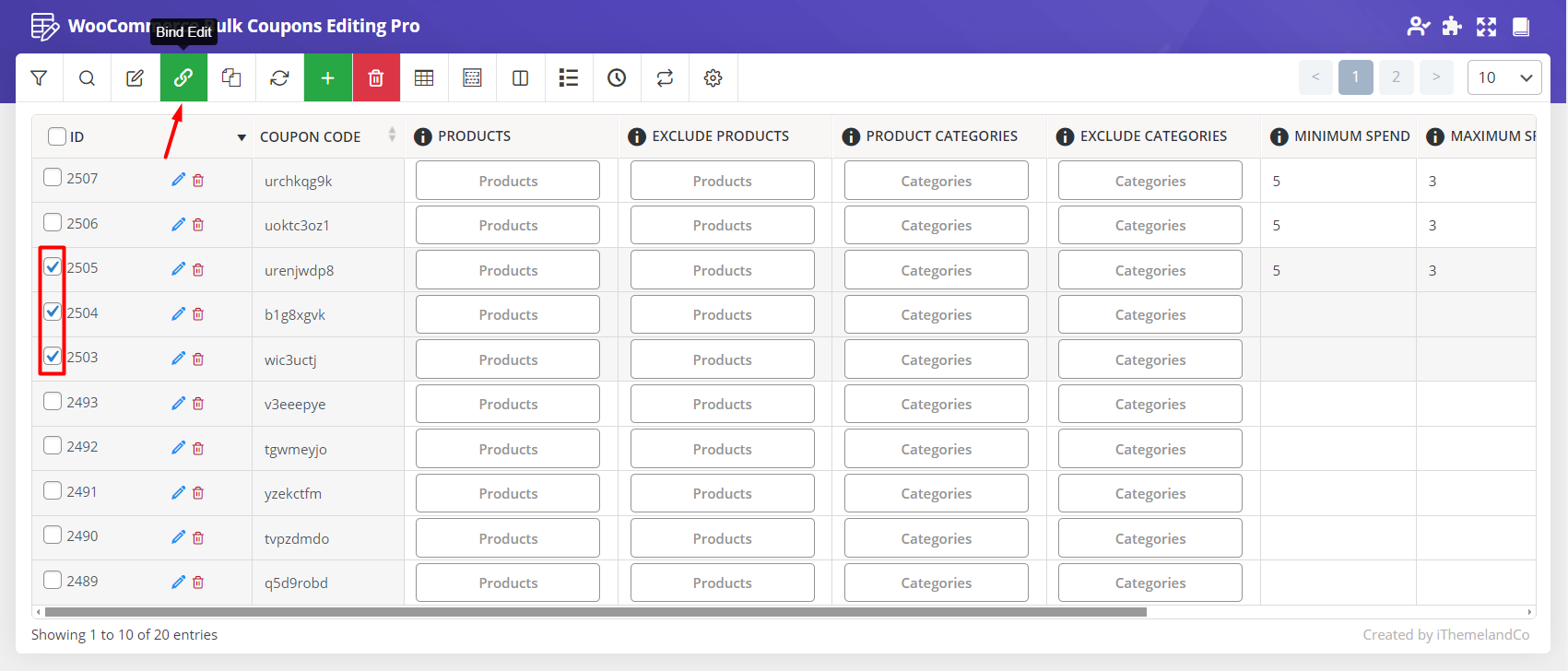Viewport: 1568px width, 671px height.
Task: Click pencil edit icon for coupon 2507
Action: 178,180
